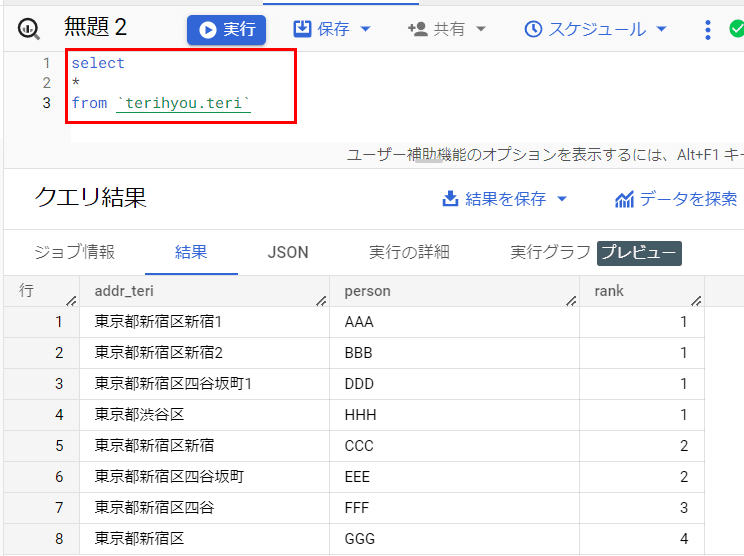Click rank value 4 in GGG row

pos(683,538)
